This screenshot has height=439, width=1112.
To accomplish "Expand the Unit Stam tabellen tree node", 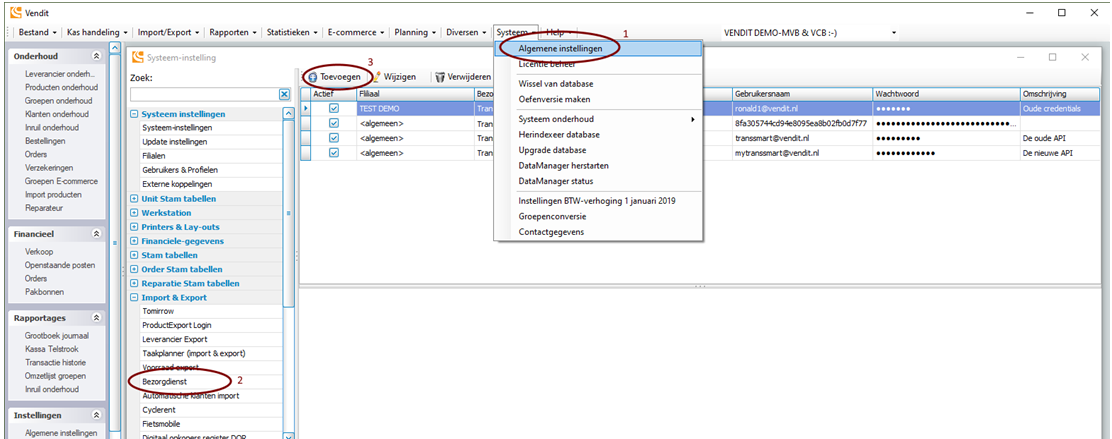I will (134, 199).
